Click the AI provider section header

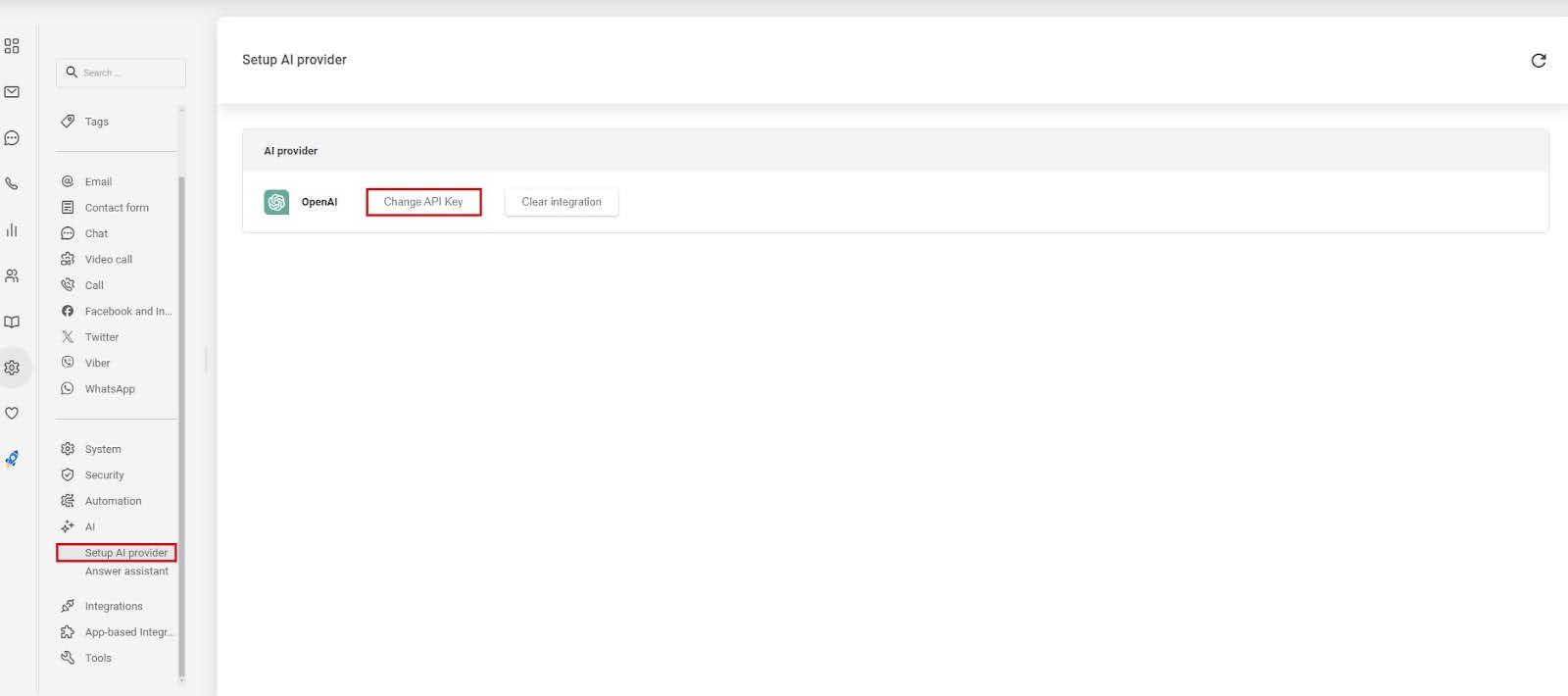coord(895,151)
